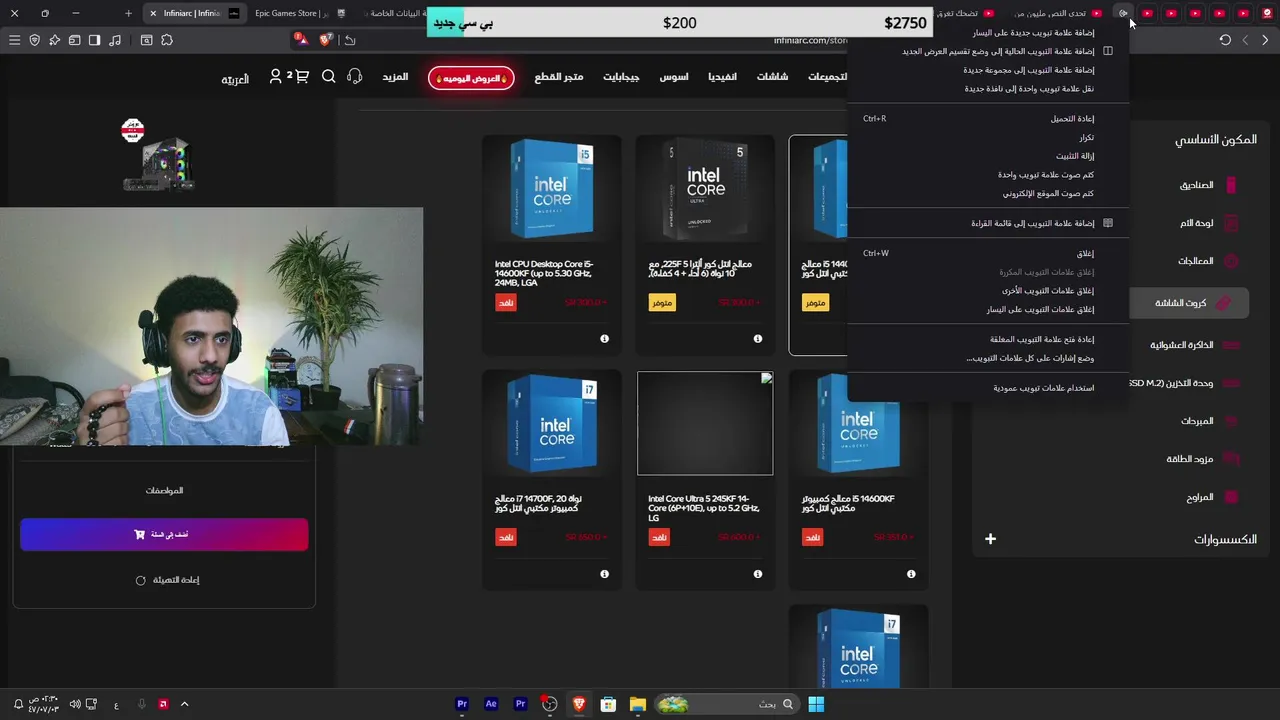The image size is (1280, 720).
Task: Open the site search magnifier
Action: [x=328, y=77]
